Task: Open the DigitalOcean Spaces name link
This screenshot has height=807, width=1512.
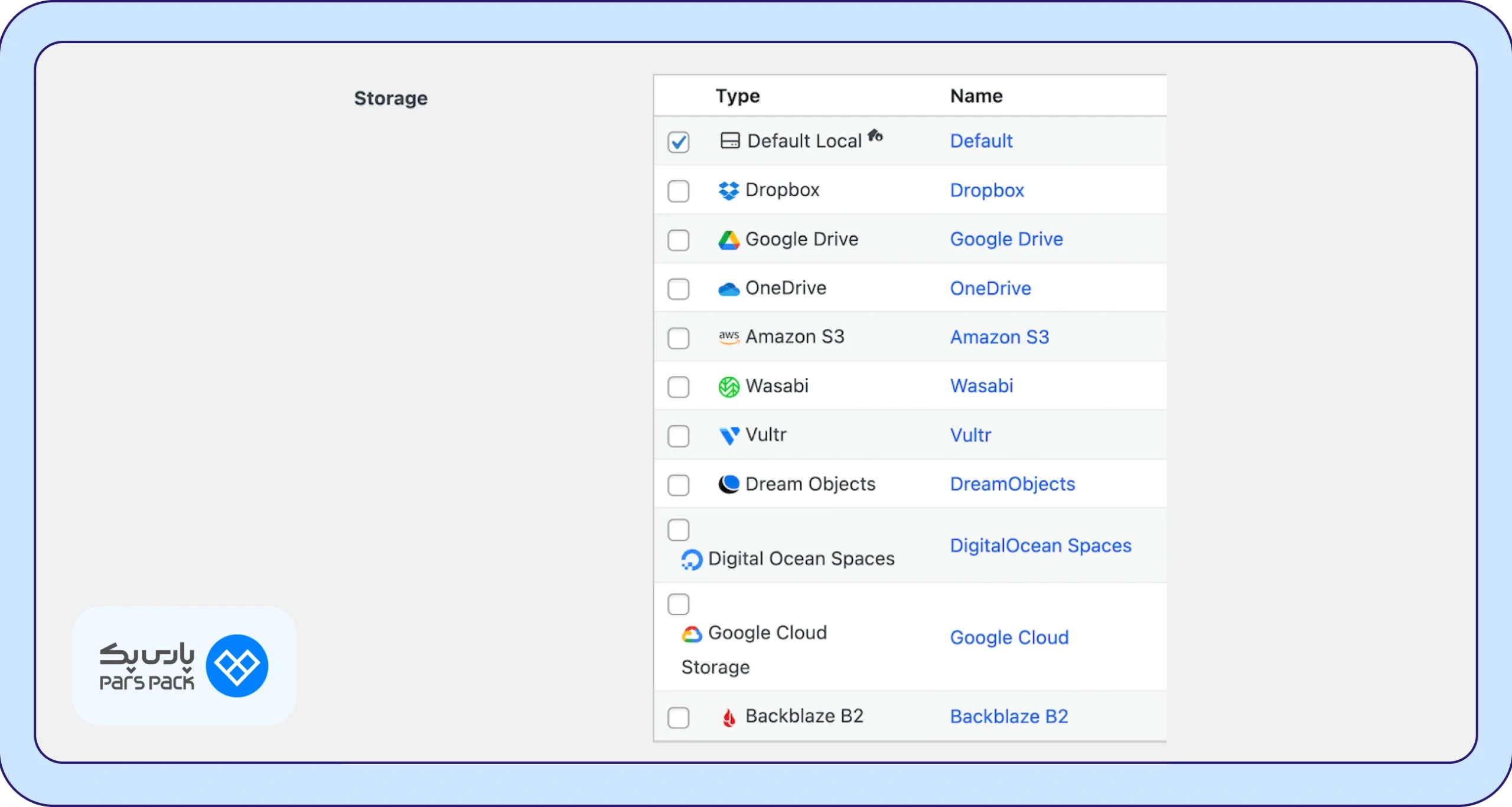Action: point(1041,546)
